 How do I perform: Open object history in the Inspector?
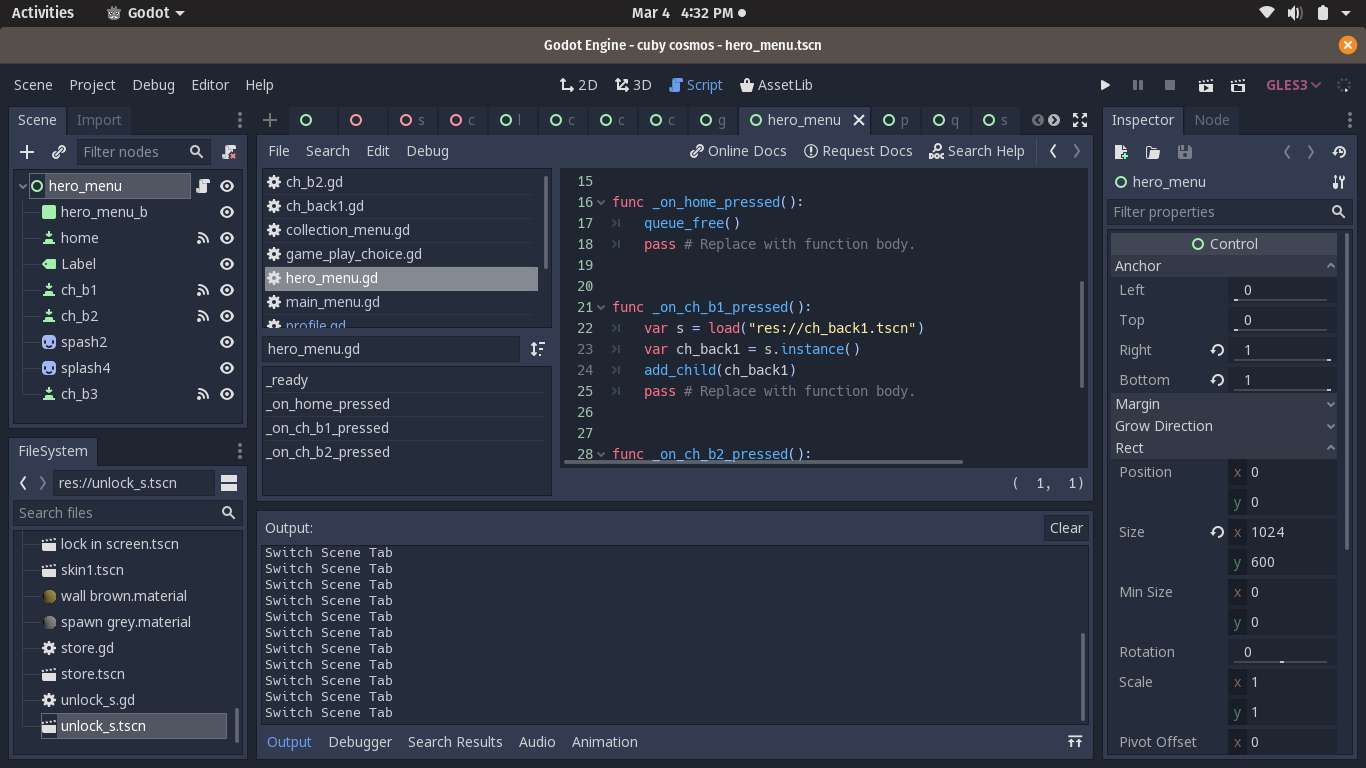point(1341,152)
